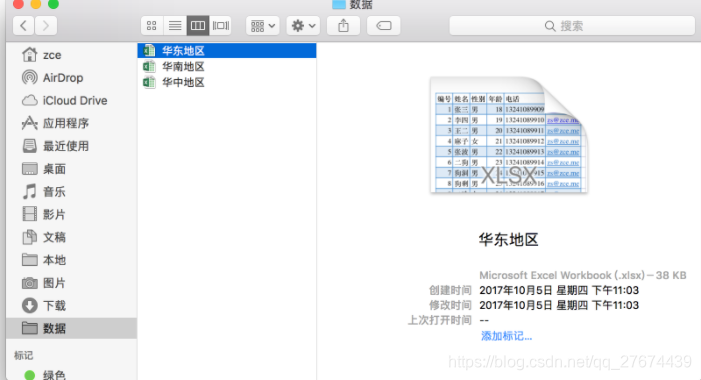Open 下载 in sidebar
The width and height of the screenshot is (701, 380).
tap(72, 306)
